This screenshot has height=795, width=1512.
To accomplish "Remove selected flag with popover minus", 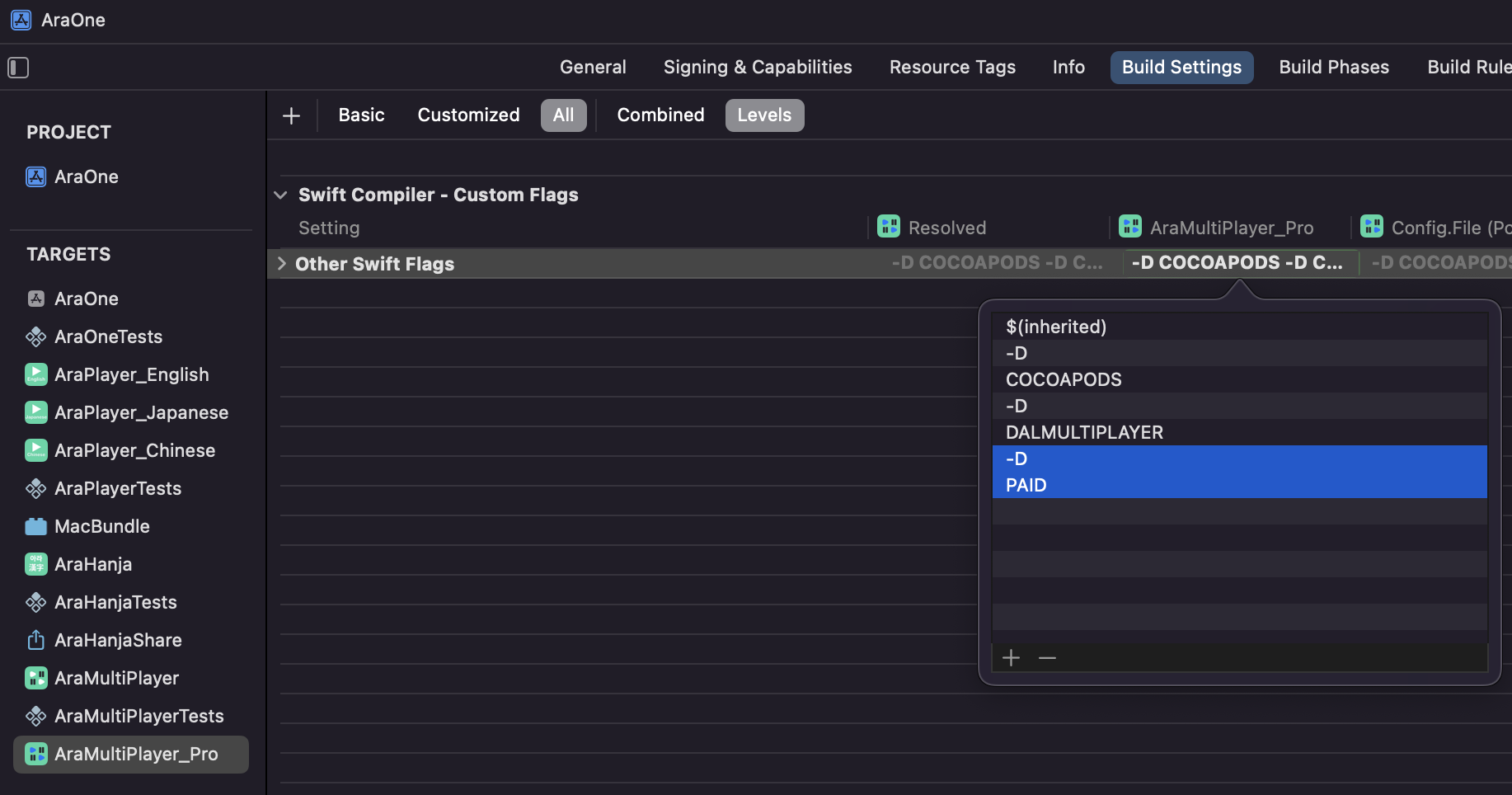I will (1048, 657).
